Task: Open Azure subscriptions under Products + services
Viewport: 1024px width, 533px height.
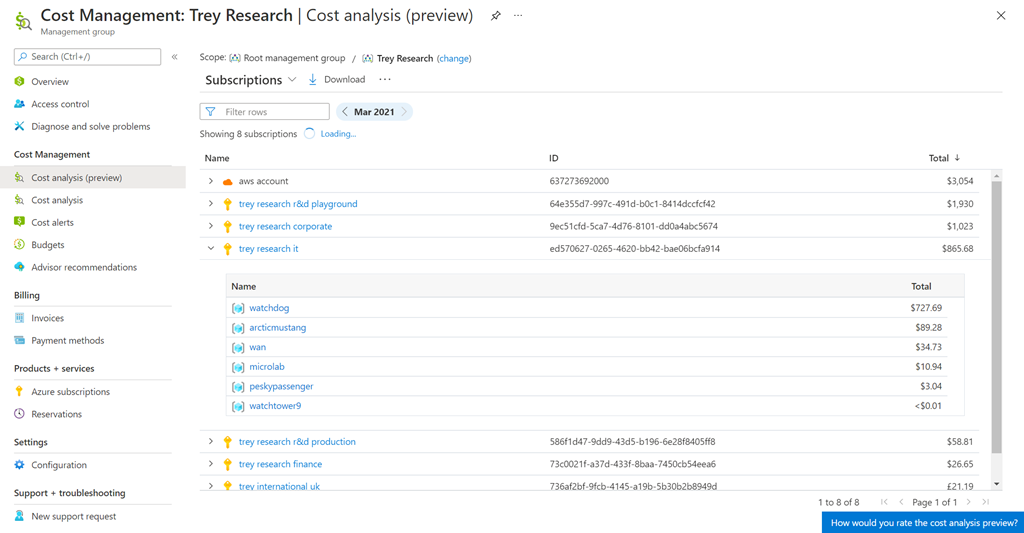Action: [x=71, y=392]
